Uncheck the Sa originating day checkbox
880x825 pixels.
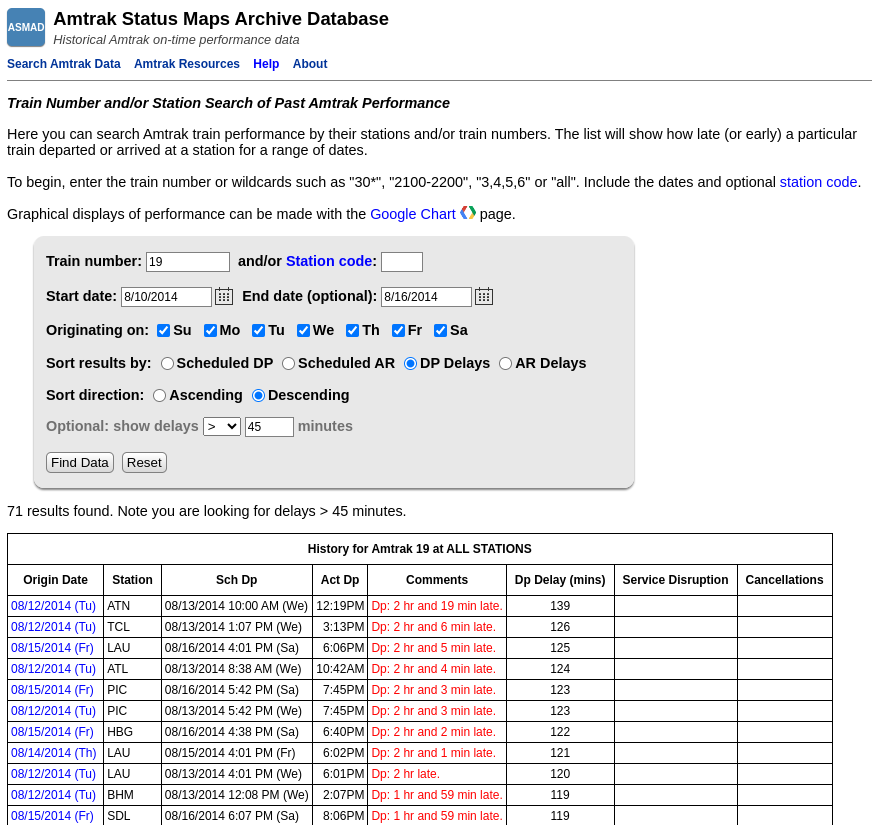pos(441,331)
